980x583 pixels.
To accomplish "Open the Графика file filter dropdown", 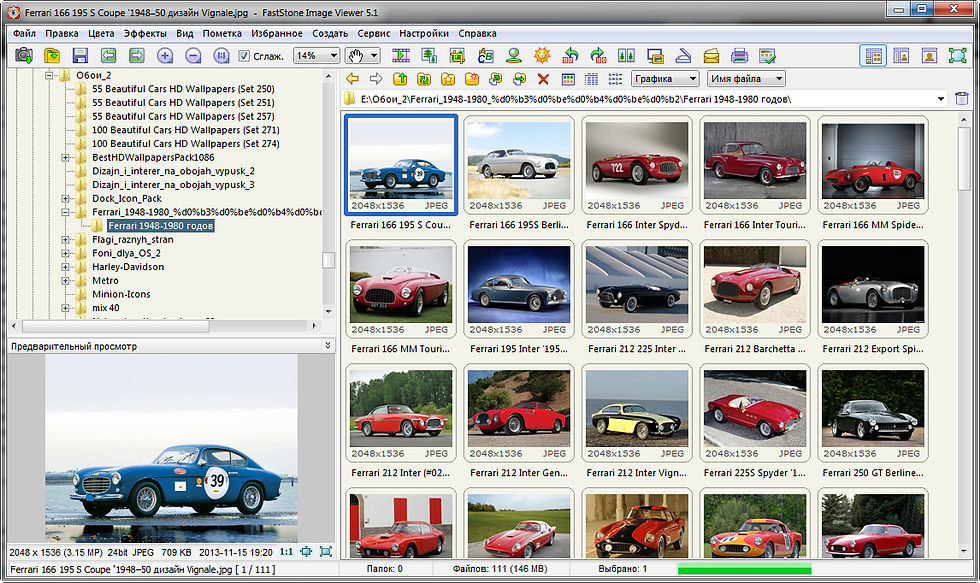I will pyautogui.click(x=692, y=79).
